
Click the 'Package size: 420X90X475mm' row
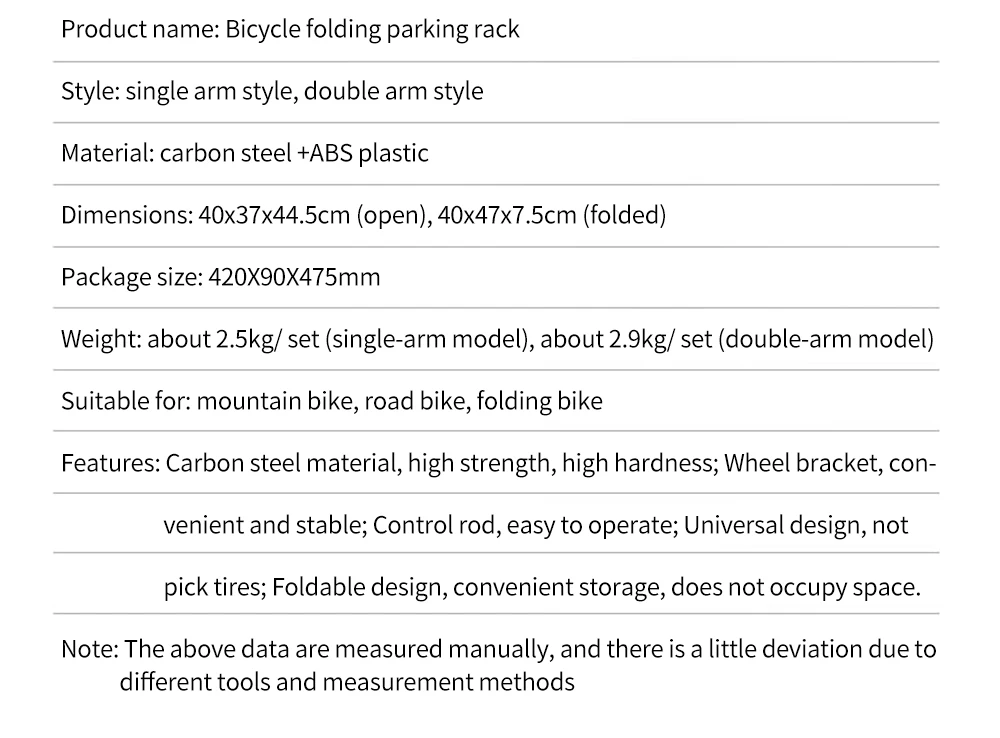pos(220,277)
